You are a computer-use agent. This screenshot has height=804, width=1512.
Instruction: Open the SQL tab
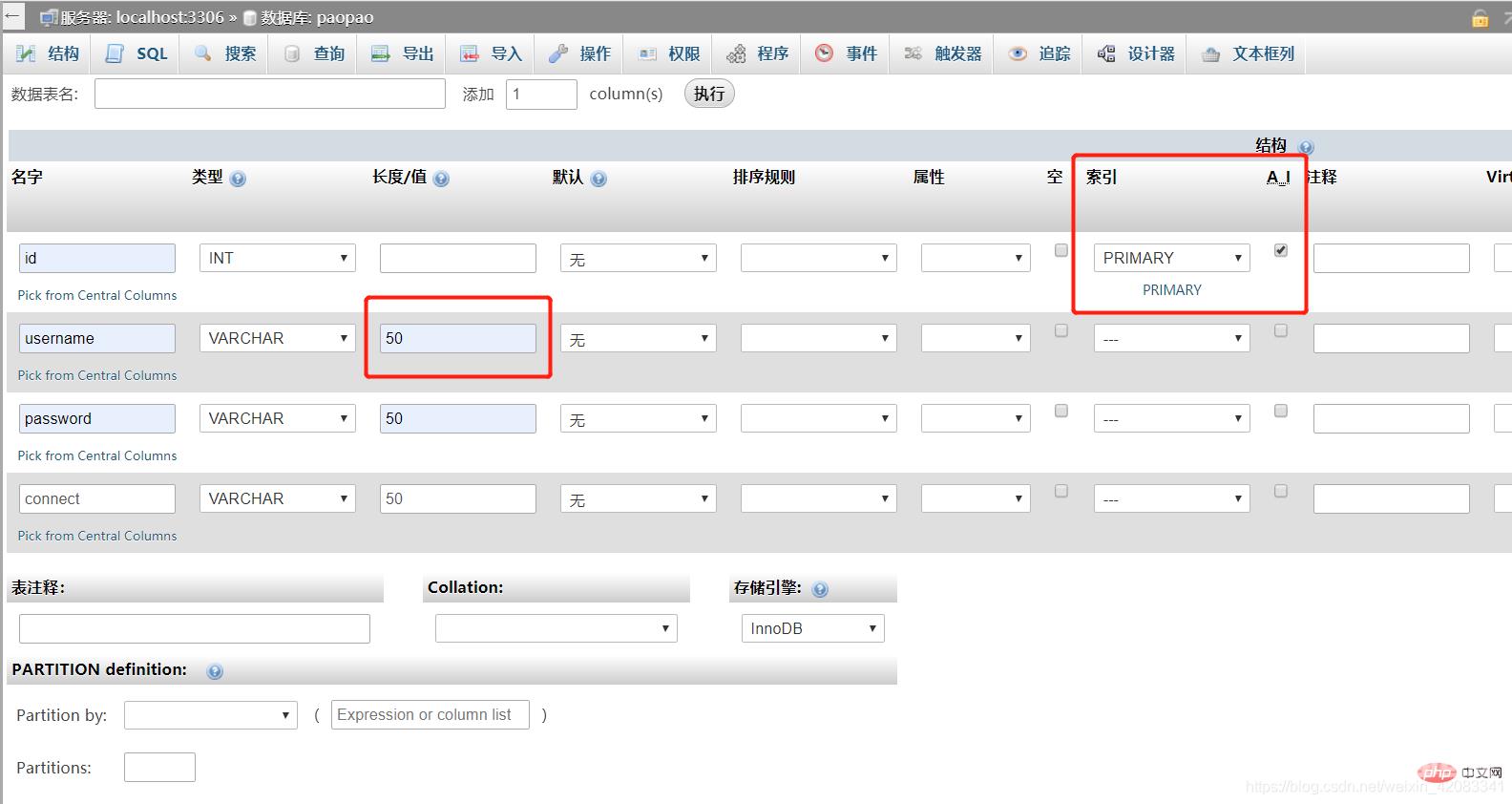point(138,53)
